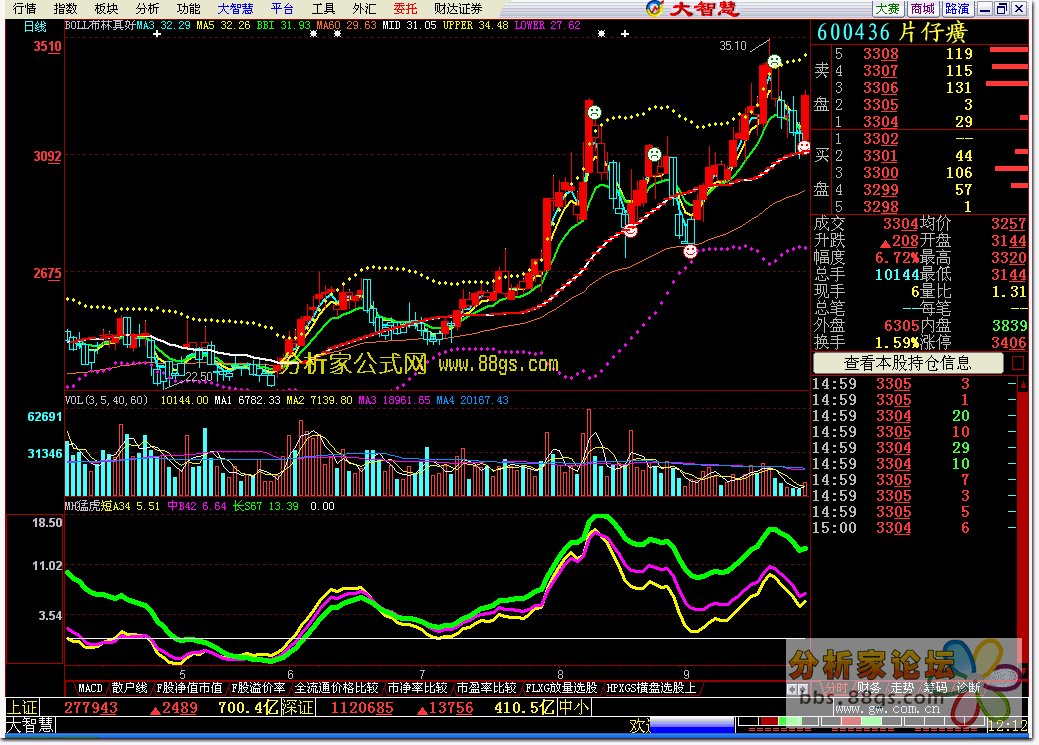The width and height of the screenshot is (1039, 745).
Task: Switch to the 市盈率比较 tab
Action: 486,688
